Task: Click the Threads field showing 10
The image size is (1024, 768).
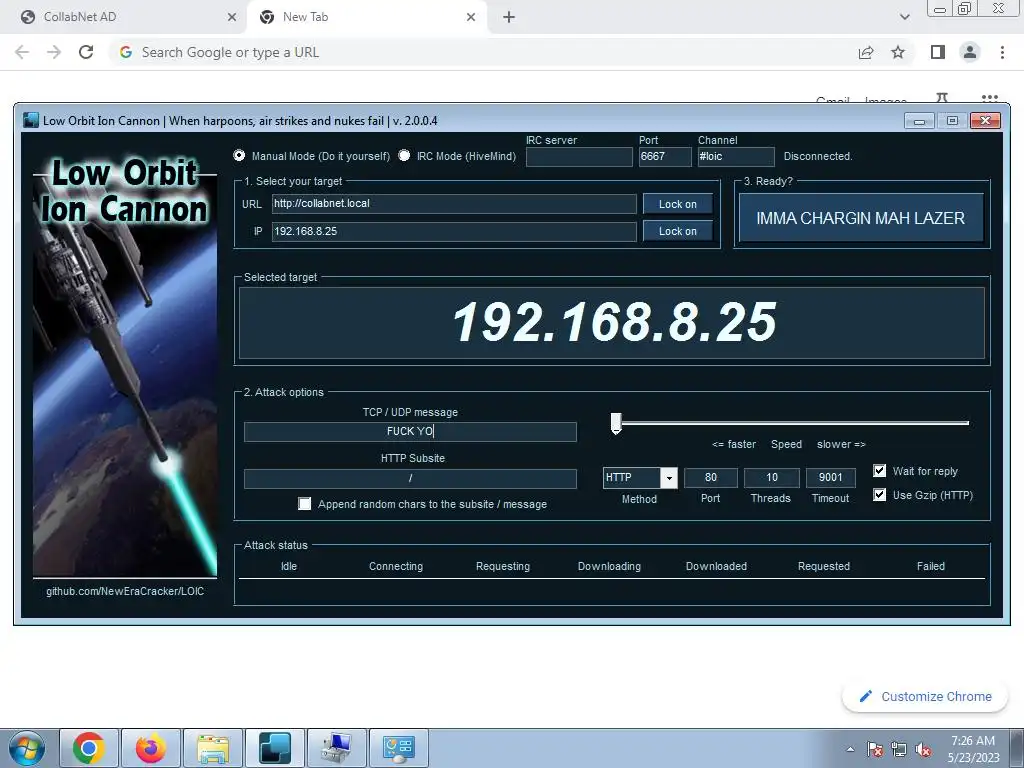Action: point(771,478)
